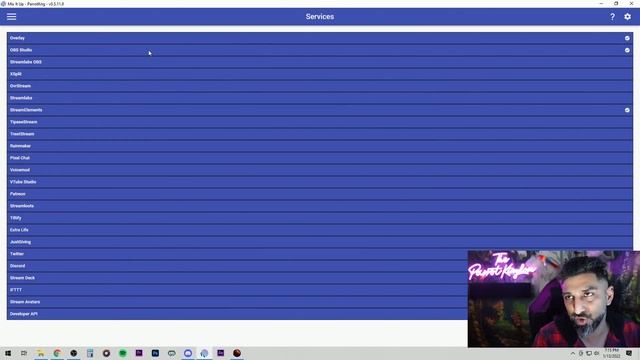Expand the Streamlabs service row
This screenshot has width=640, height=360.
(x=320, y=98)
